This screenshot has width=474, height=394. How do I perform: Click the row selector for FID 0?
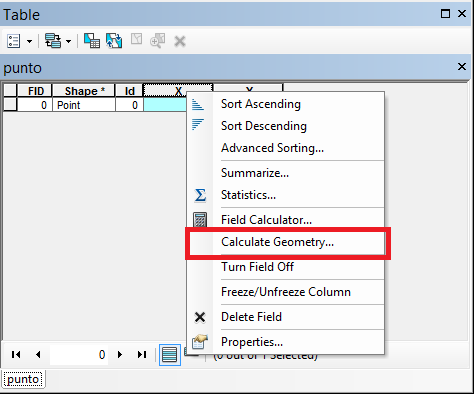pyautogui.click(x=10, y=105)
